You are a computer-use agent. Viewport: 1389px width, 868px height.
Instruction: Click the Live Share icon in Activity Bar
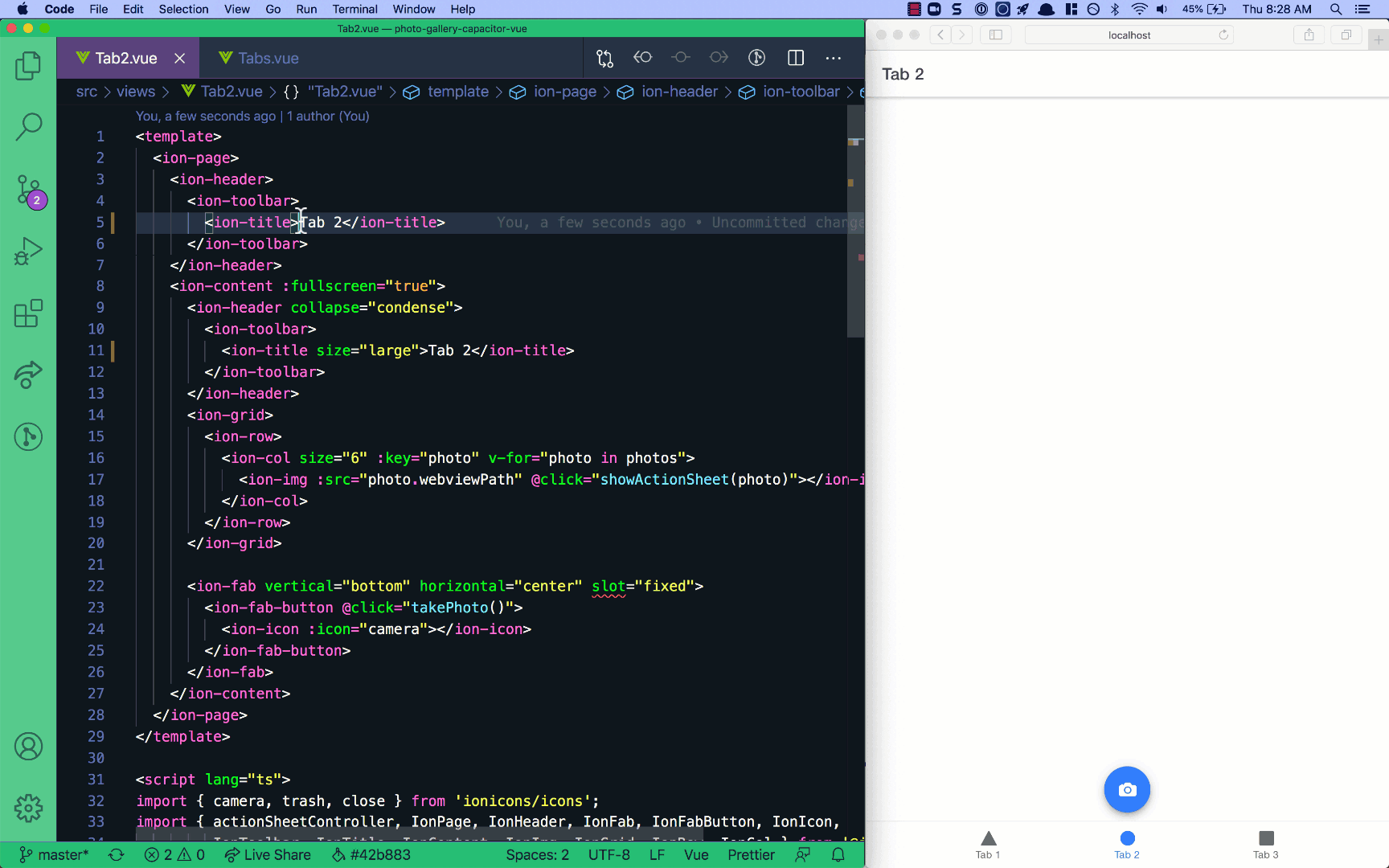point(28,375)
